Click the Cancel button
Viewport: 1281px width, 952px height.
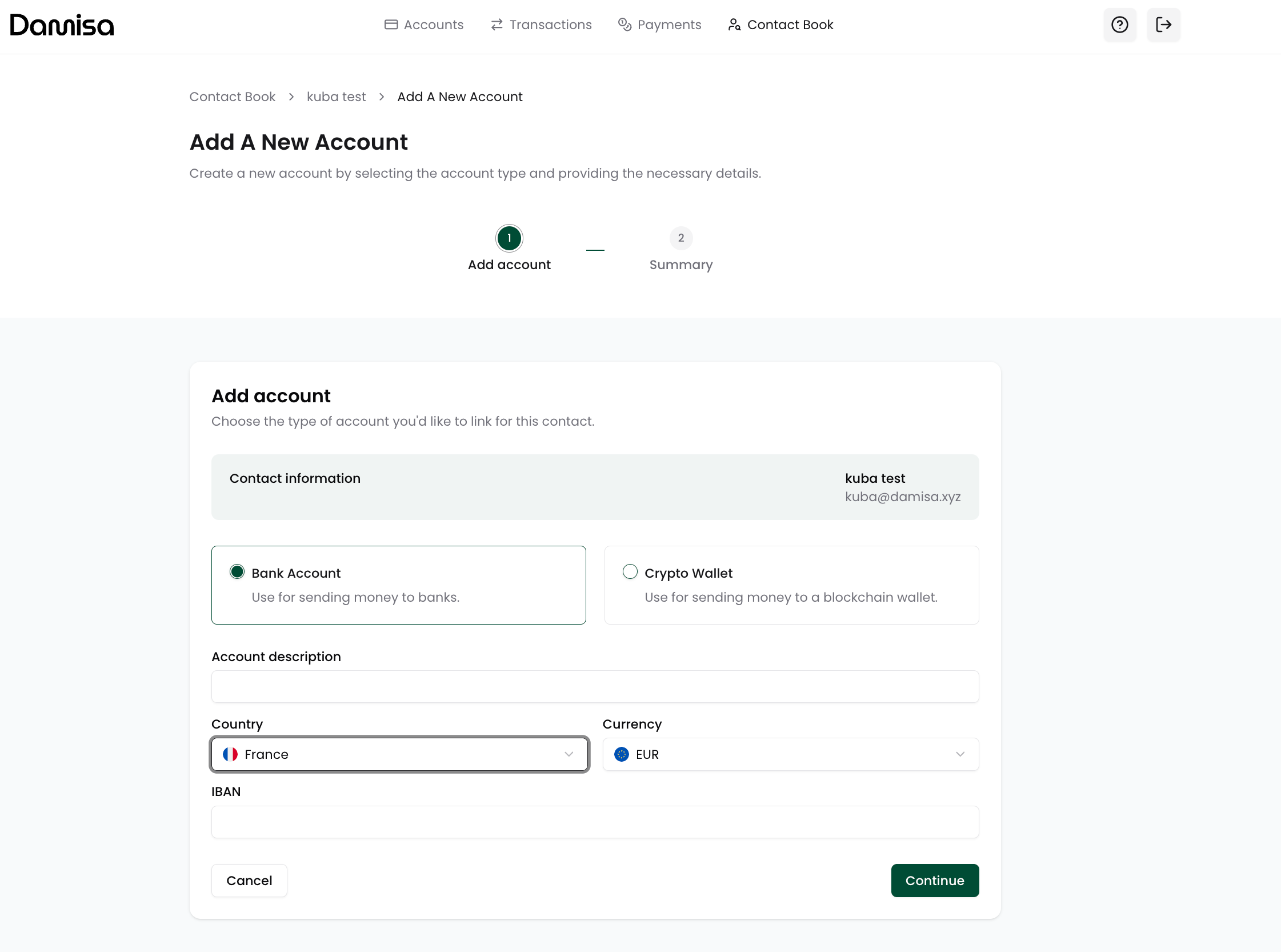(x=249, y=880)
